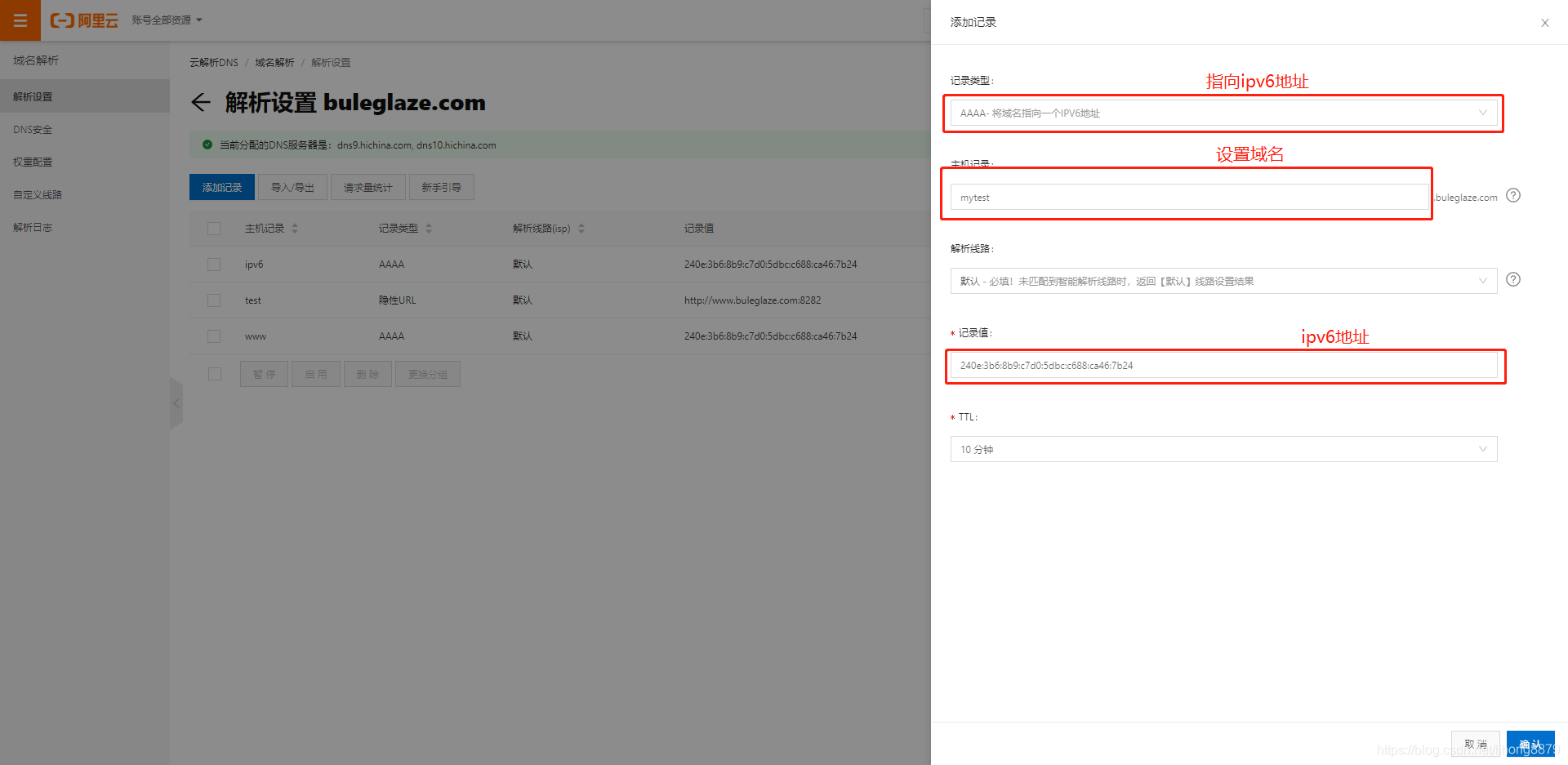
Task: Select the ipv6 record row checkbox
Action: point(214,264)
